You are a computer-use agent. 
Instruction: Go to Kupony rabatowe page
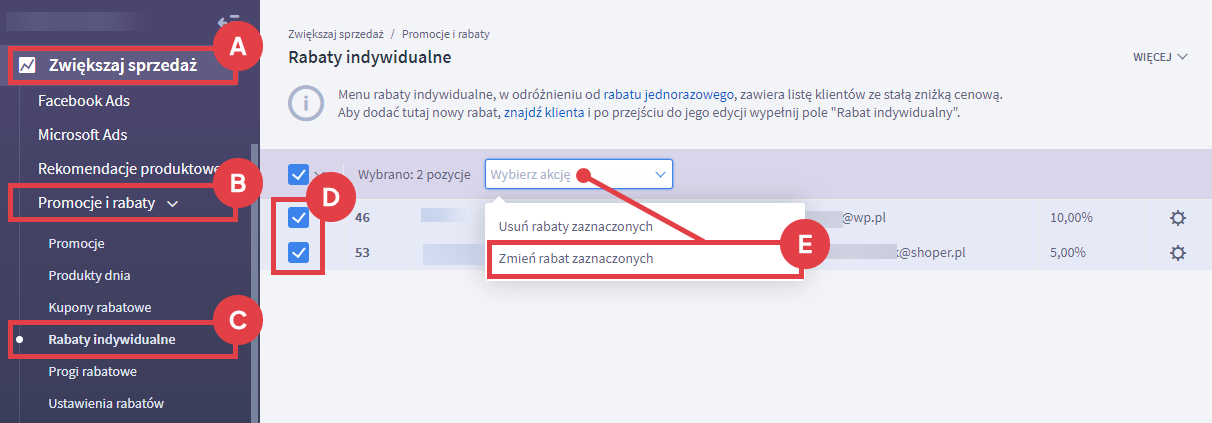pyautogui.click(x=100, y=307)
